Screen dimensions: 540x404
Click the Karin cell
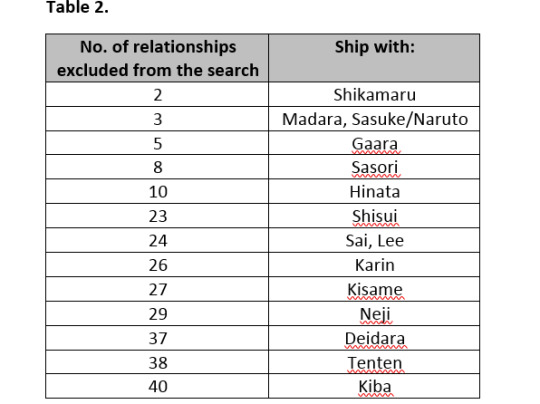click(x=374, y=265)
